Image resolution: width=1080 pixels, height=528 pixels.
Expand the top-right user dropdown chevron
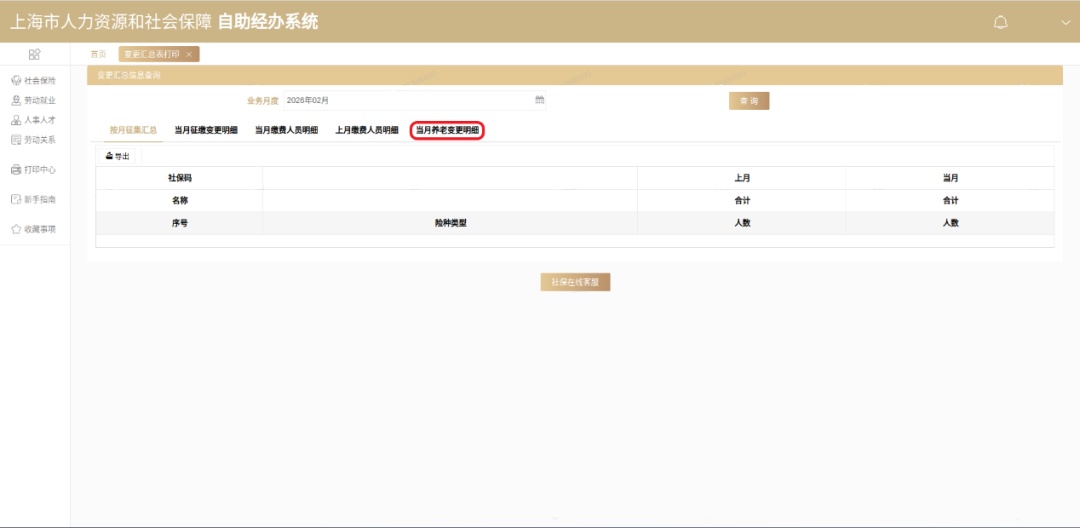(1065, 22)
